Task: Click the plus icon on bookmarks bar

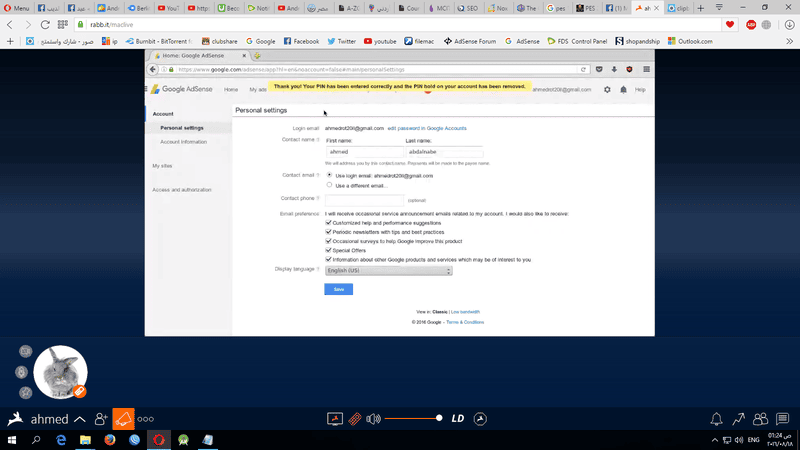Action: click(x=10, y=41)
